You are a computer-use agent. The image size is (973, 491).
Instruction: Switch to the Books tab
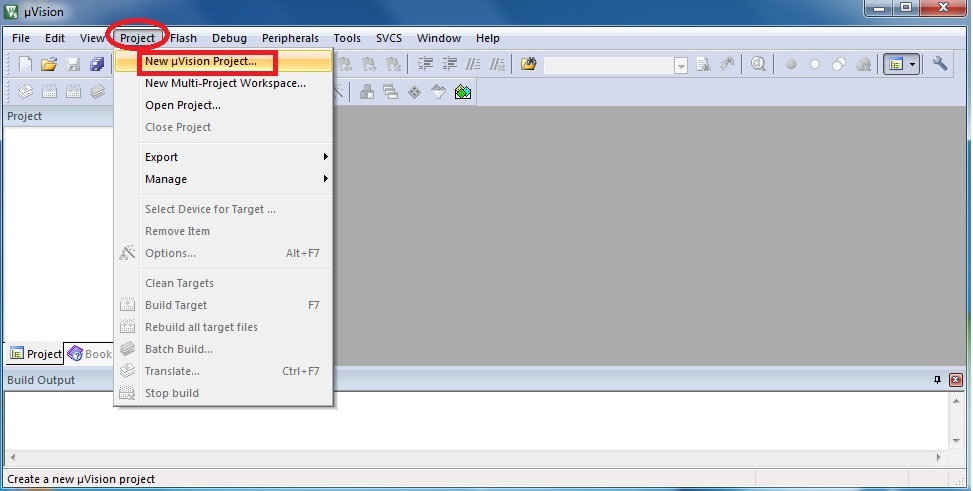(89, 354)
